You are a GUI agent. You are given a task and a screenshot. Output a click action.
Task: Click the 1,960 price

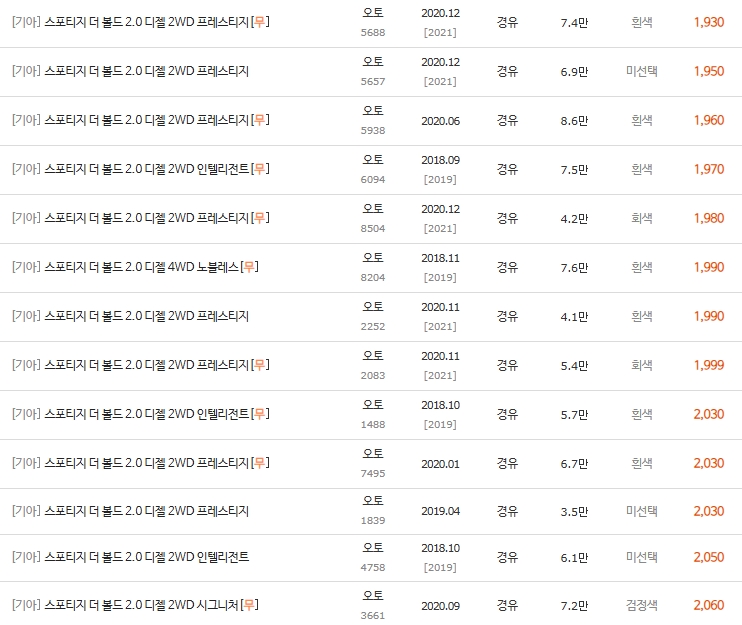(709, 120)
